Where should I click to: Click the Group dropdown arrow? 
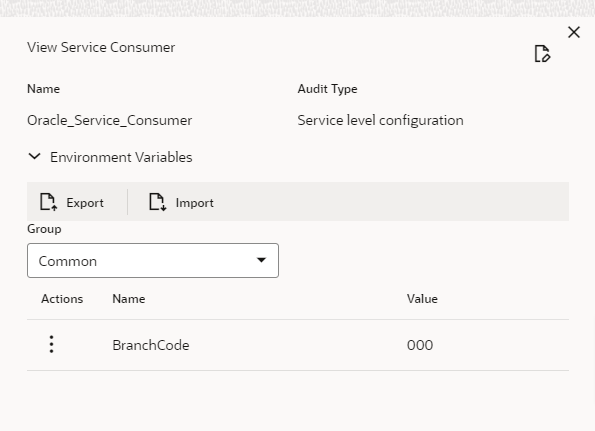pyautogui.click(x=261, y=260)
